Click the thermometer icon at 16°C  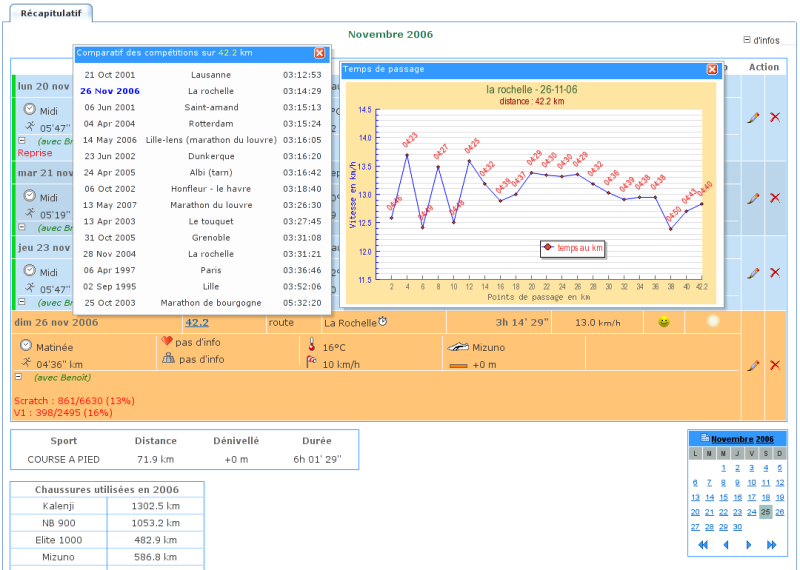pos(311,345)
